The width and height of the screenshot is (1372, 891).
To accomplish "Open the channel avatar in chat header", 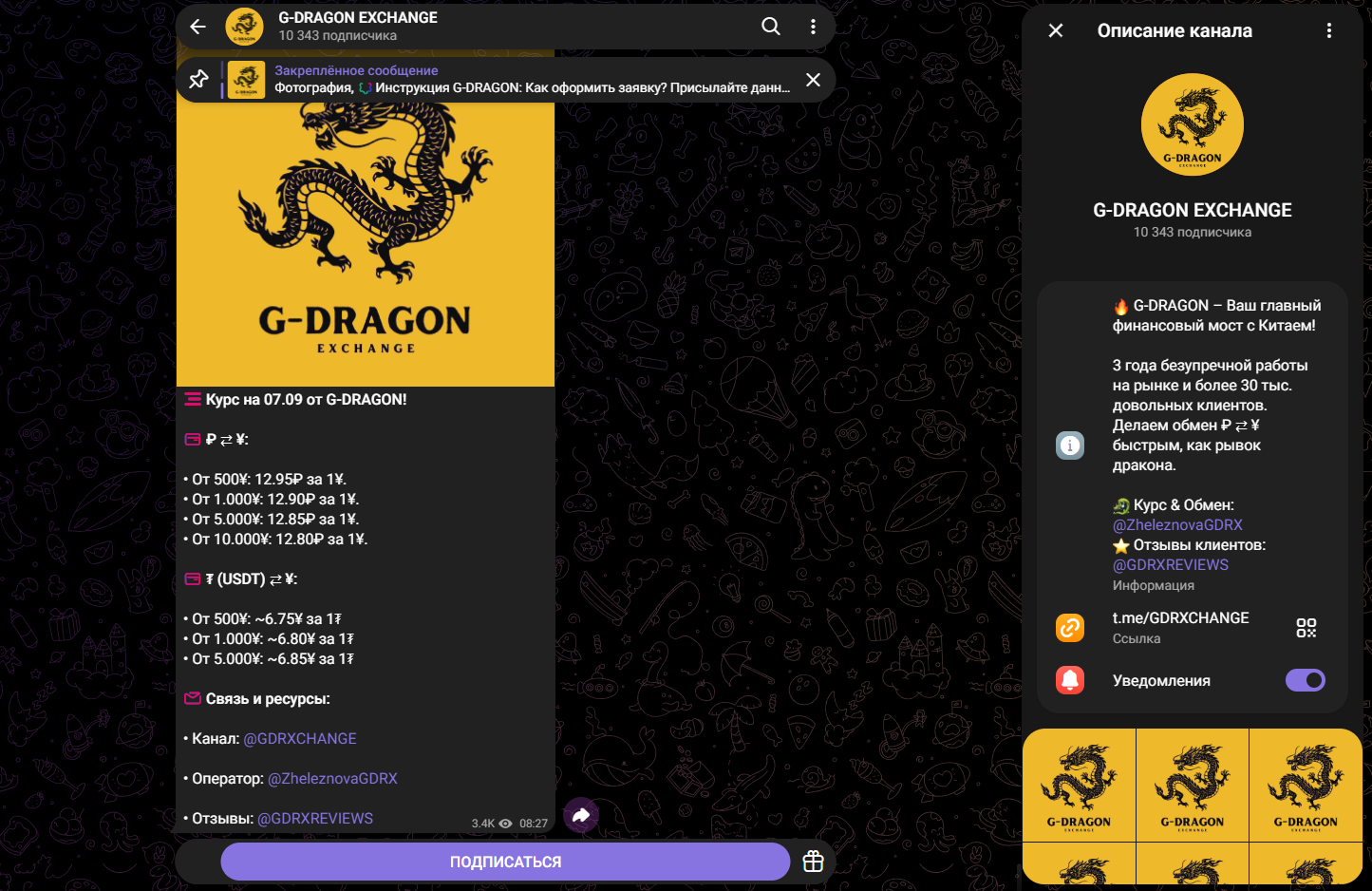I will pos(244,27).
